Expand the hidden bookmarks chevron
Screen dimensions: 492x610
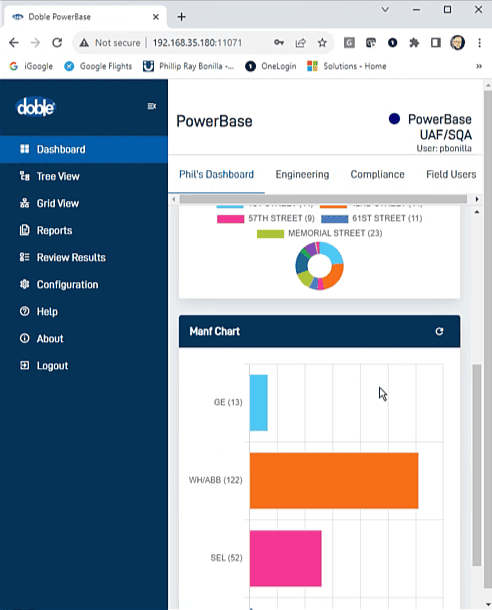(479, 67)
